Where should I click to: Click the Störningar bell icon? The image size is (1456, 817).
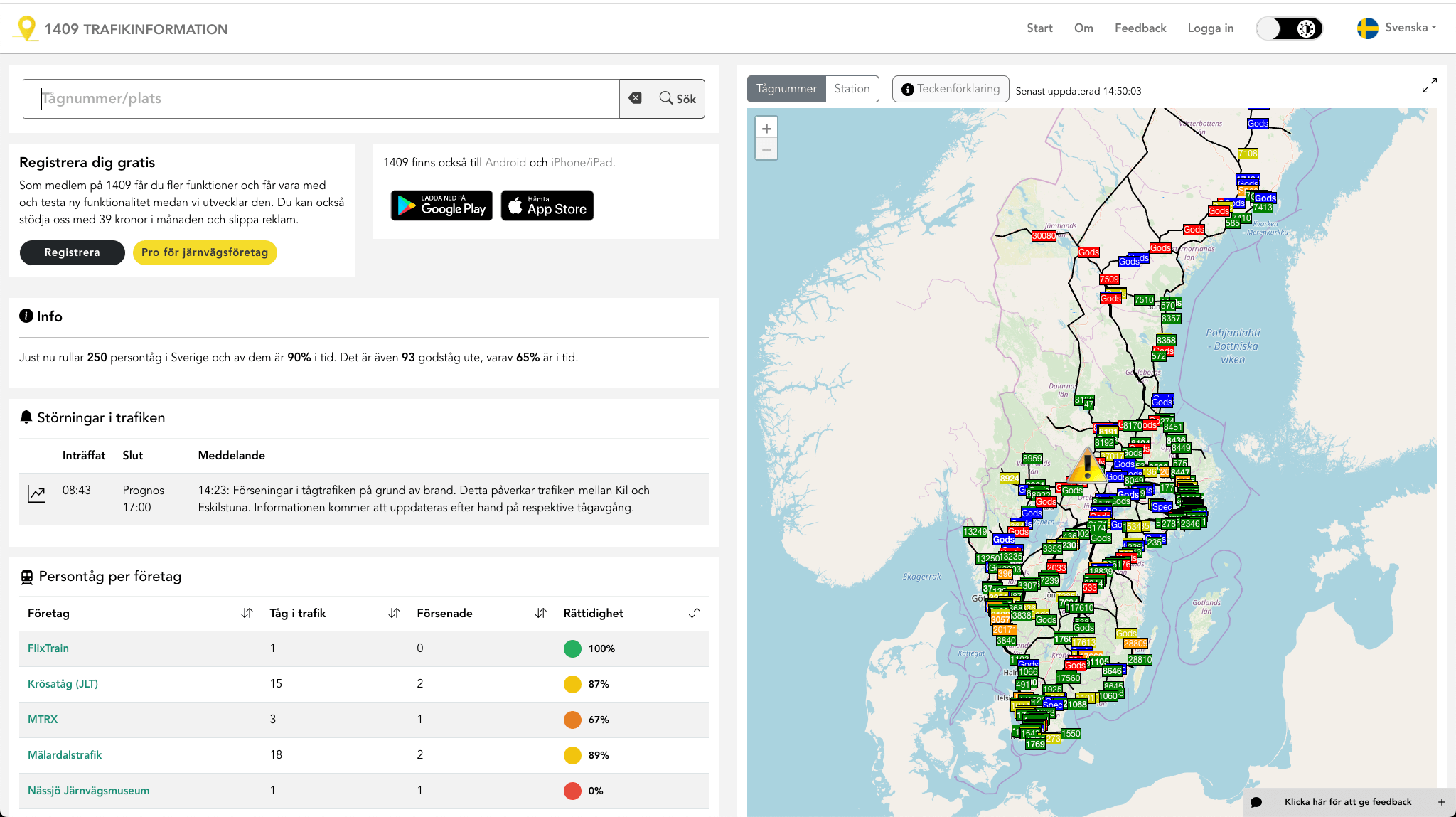(26, 417)
